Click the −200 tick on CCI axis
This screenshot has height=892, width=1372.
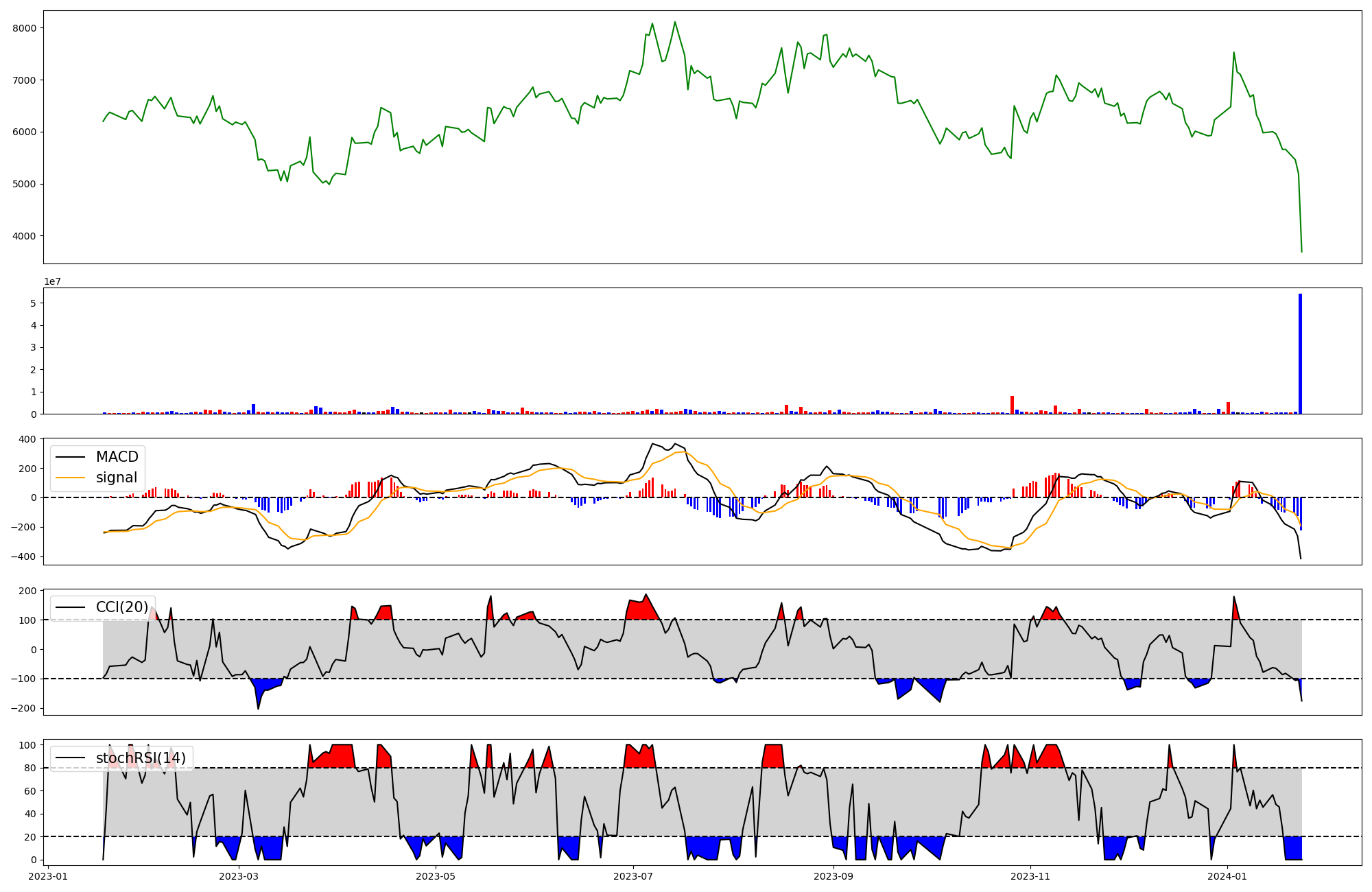point(23,708)
